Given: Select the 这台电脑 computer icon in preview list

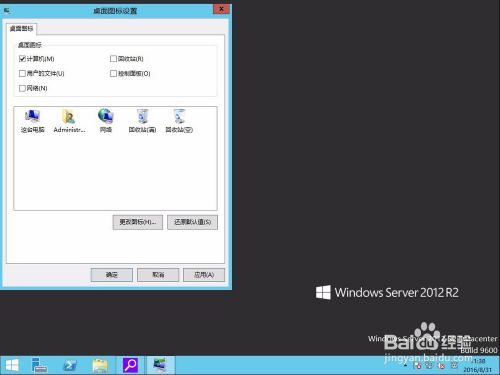Looking at the screenshot, I should tap(32, 121).
